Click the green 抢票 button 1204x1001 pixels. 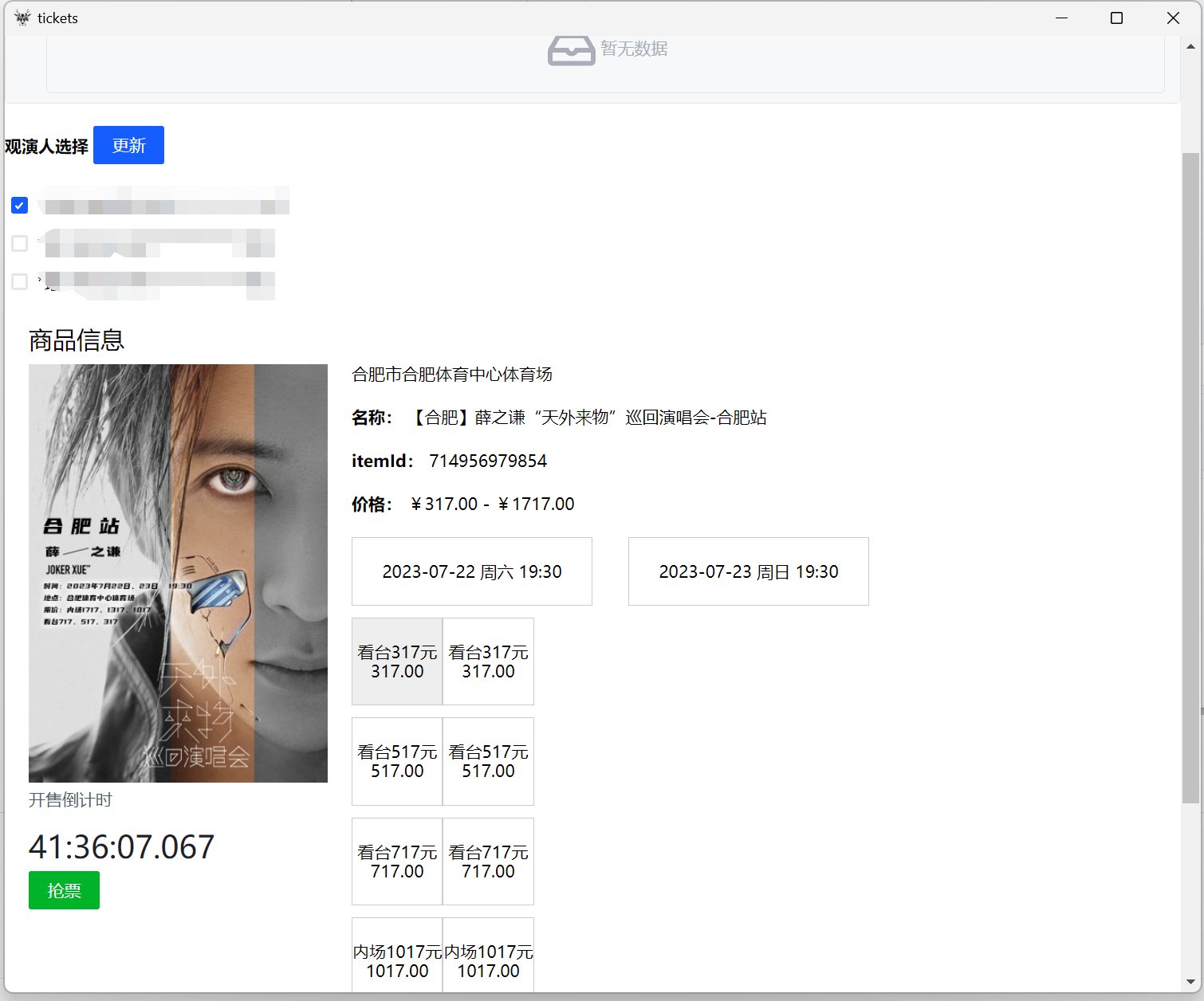click(x=64, y=890)
